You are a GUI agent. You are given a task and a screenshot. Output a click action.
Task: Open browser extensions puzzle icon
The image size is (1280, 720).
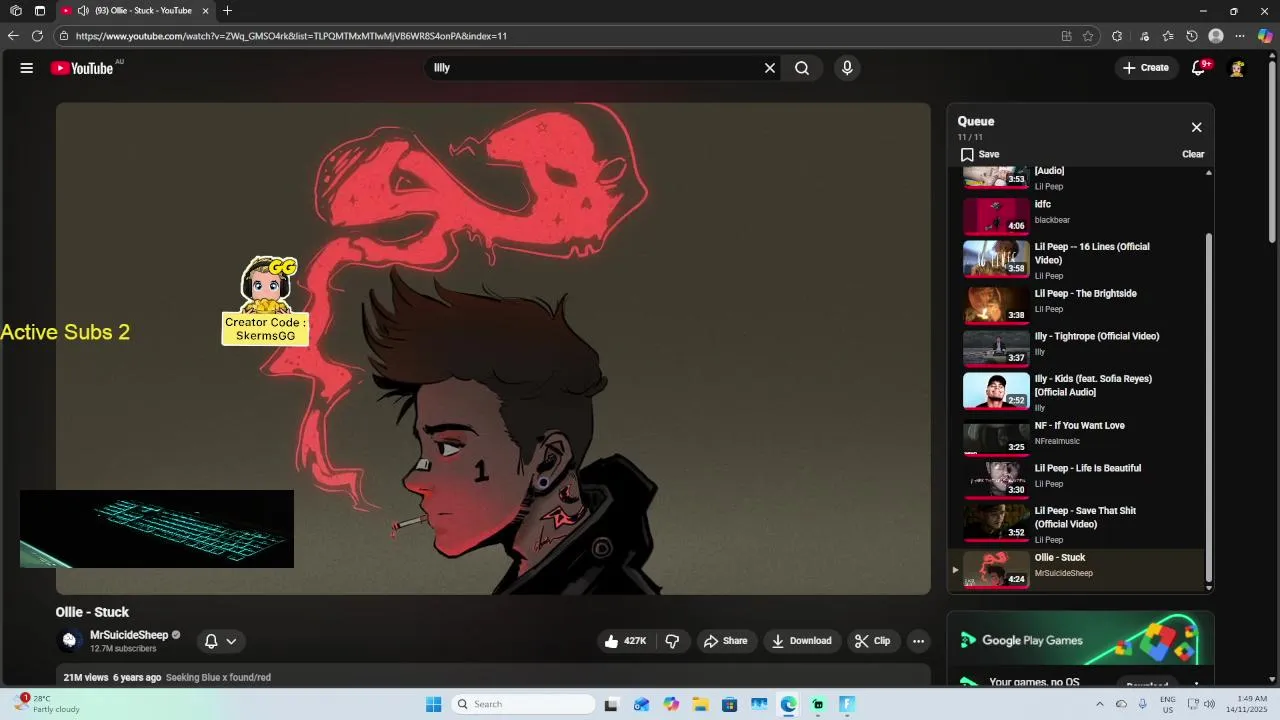1117,36
